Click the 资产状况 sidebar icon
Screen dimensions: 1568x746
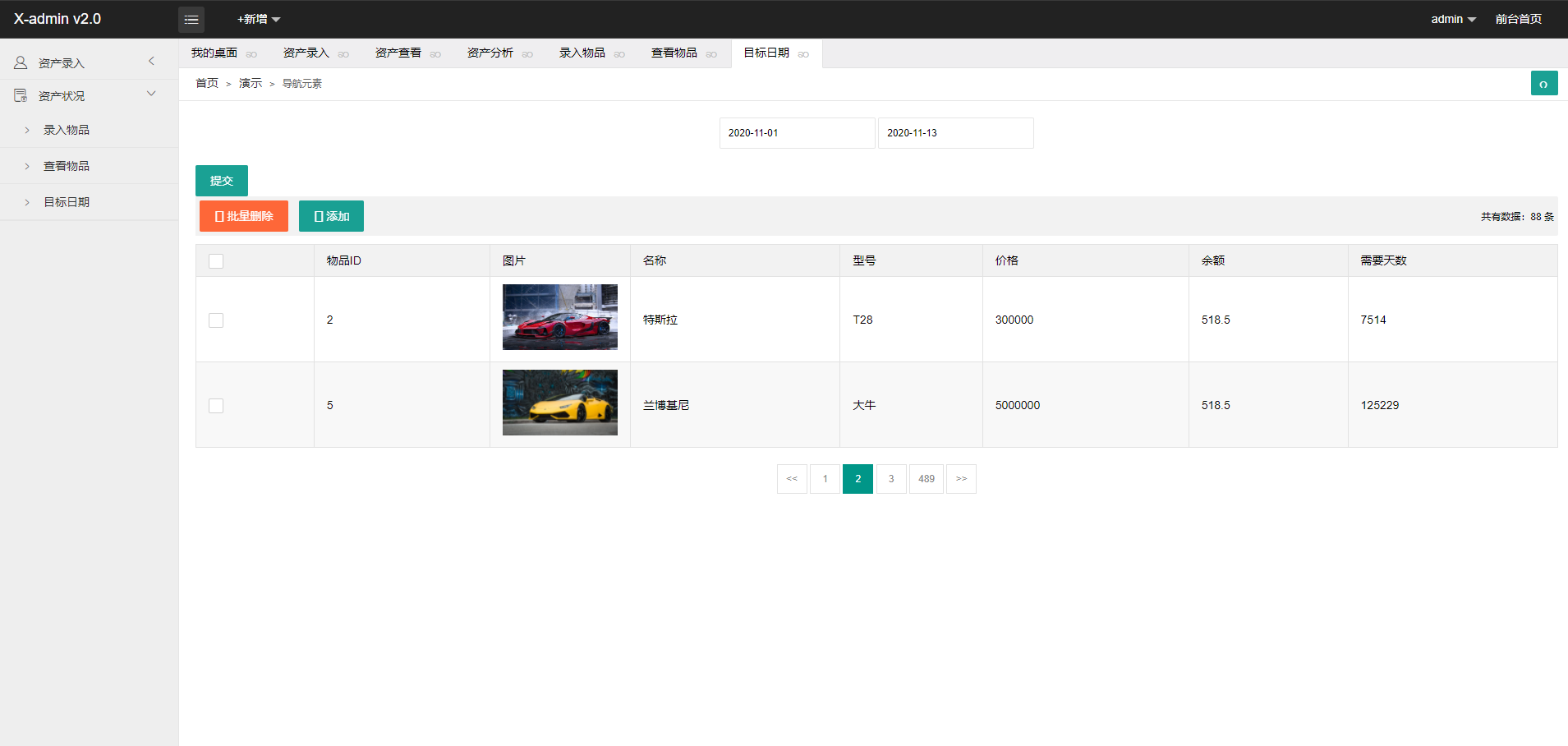[x=21, y=95]
